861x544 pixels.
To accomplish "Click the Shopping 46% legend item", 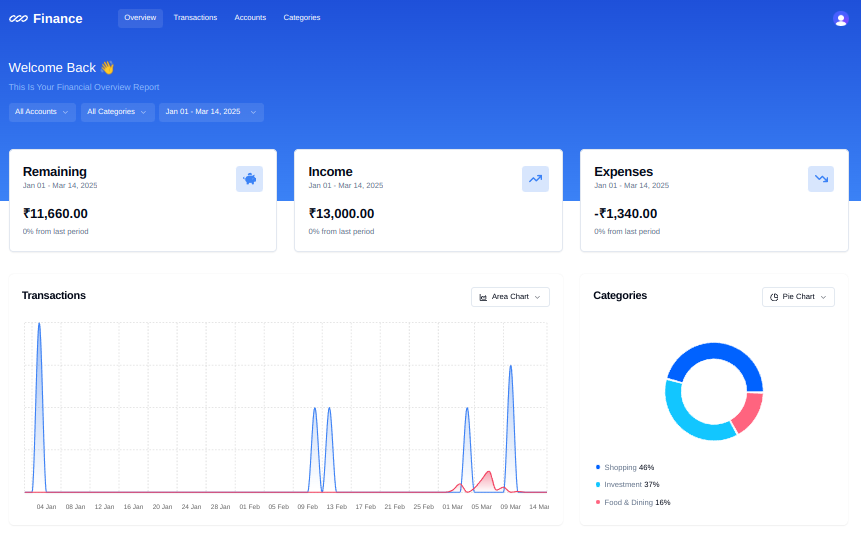I will (628, 467).
